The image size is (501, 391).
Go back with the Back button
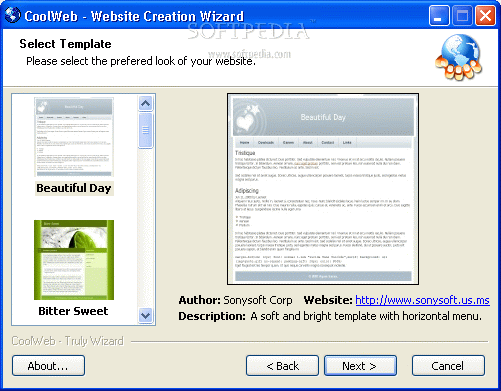point(282,366)
